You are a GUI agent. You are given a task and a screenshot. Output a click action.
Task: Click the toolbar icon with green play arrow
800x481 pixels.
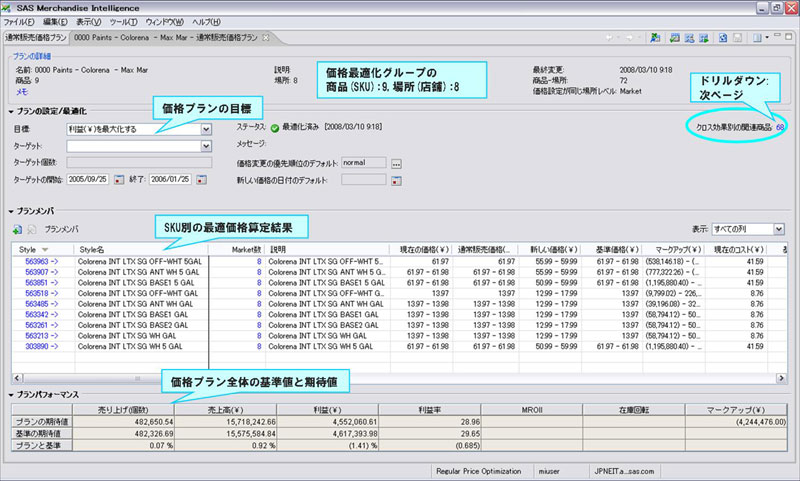tap(704, 37)
